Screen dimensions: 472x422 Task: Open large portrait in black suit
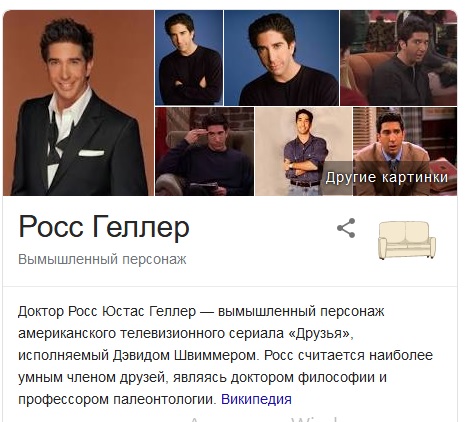(x=78, y=103)
